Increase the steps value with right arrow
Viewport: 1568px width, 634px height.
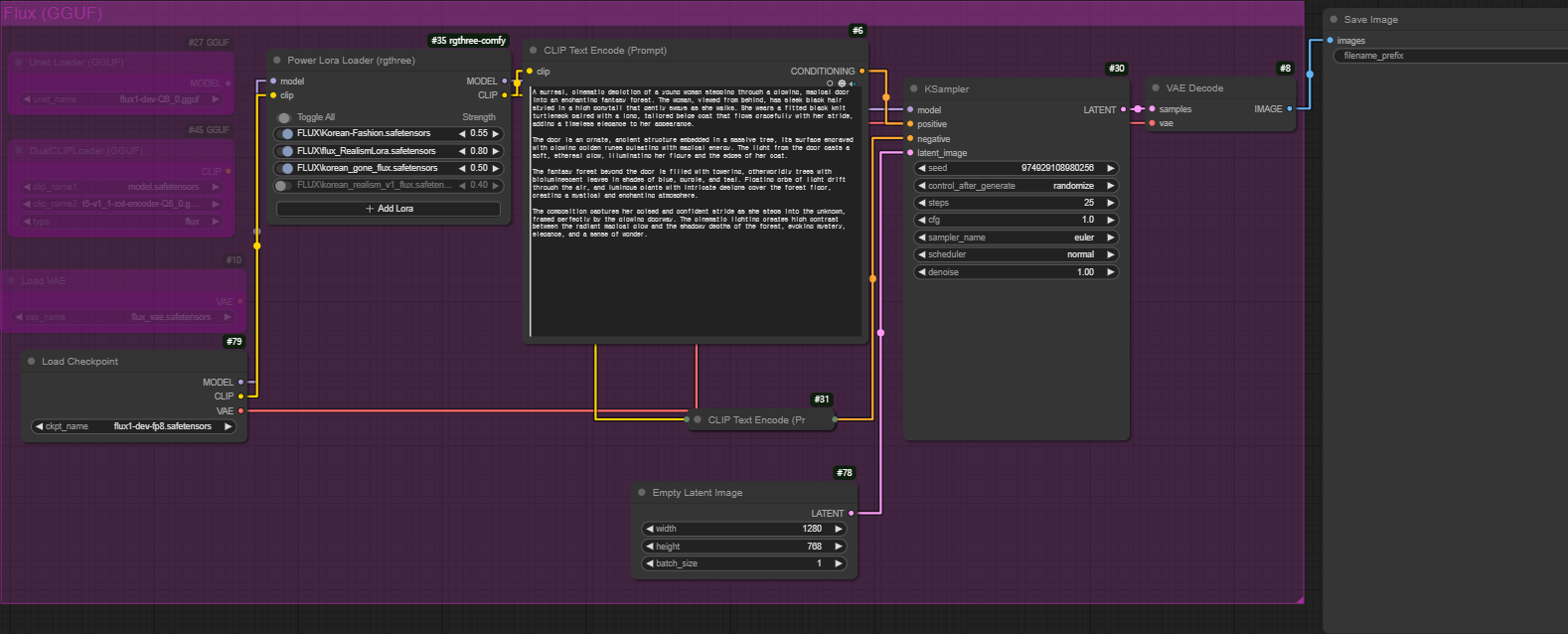click(1110, 203)
